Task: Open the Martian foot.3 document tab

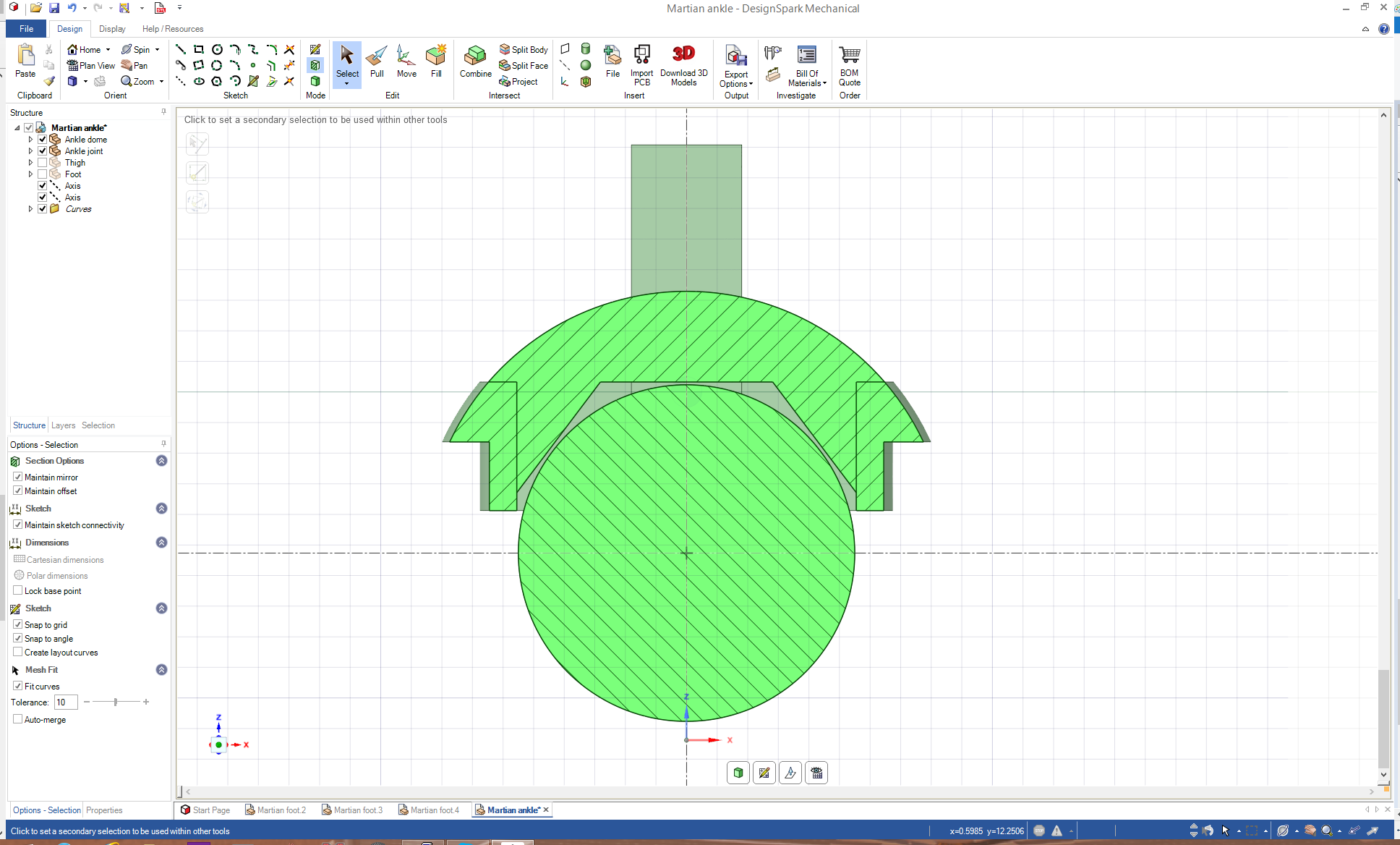Action: point(357,810)
